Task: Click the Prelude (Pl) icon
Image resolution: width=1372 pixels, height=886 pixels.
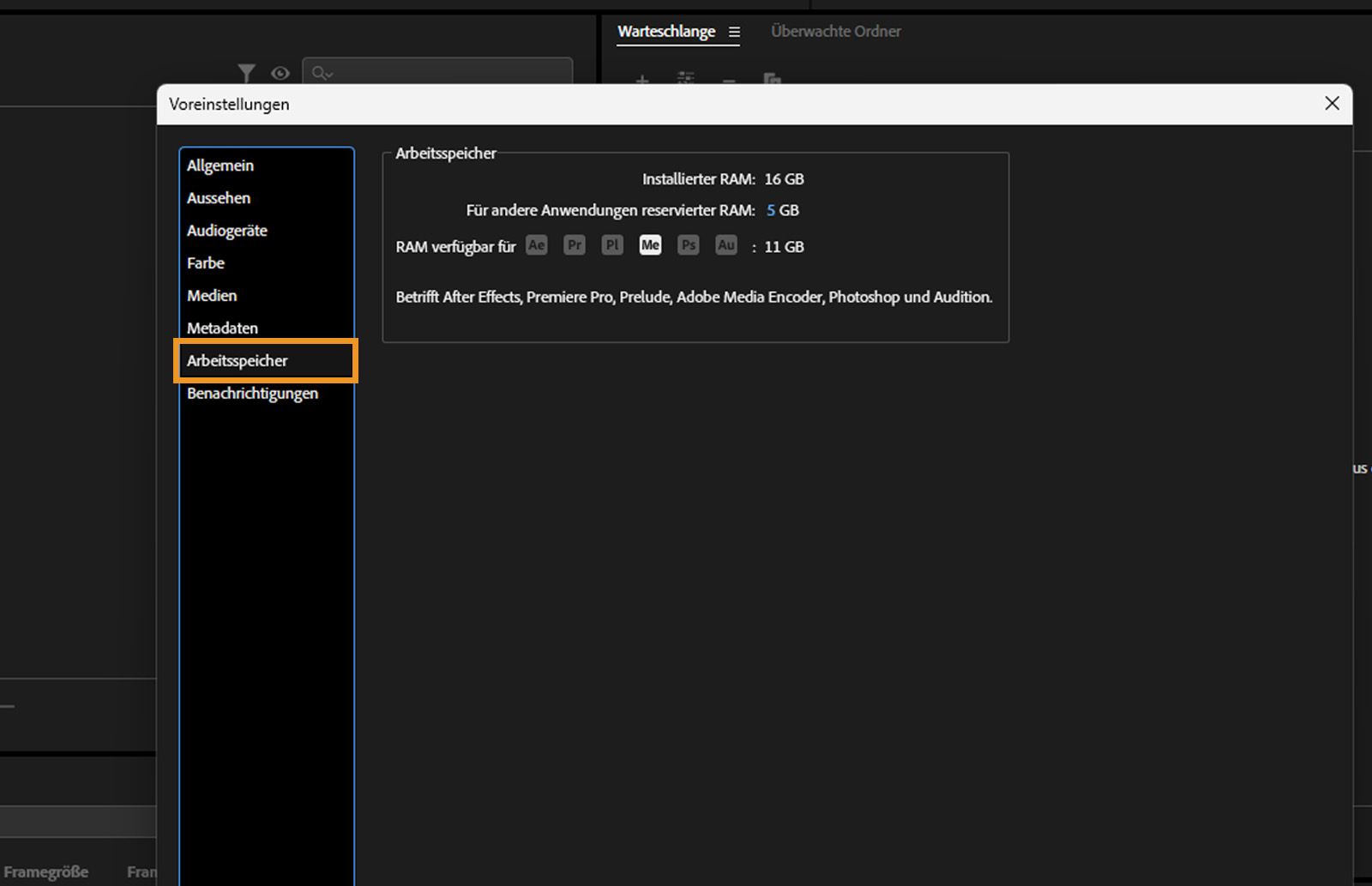Action: pyautogui.click(x=612, y=246)
